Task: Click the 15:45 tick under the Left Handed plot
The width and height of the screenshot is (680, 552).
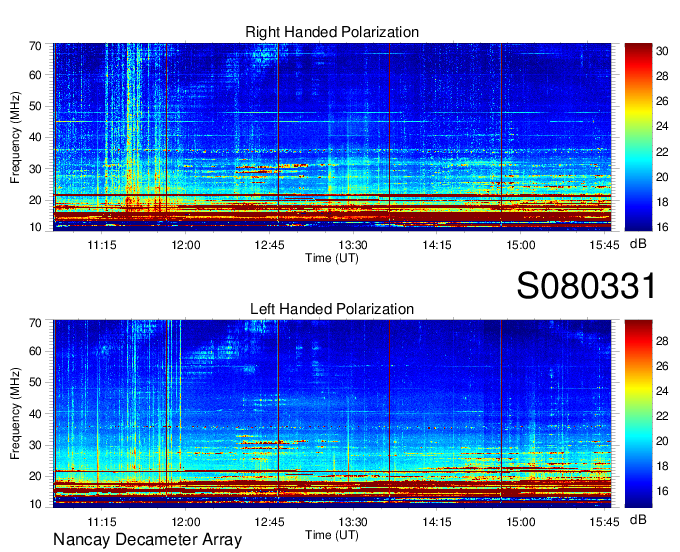Action: [605, 522]
